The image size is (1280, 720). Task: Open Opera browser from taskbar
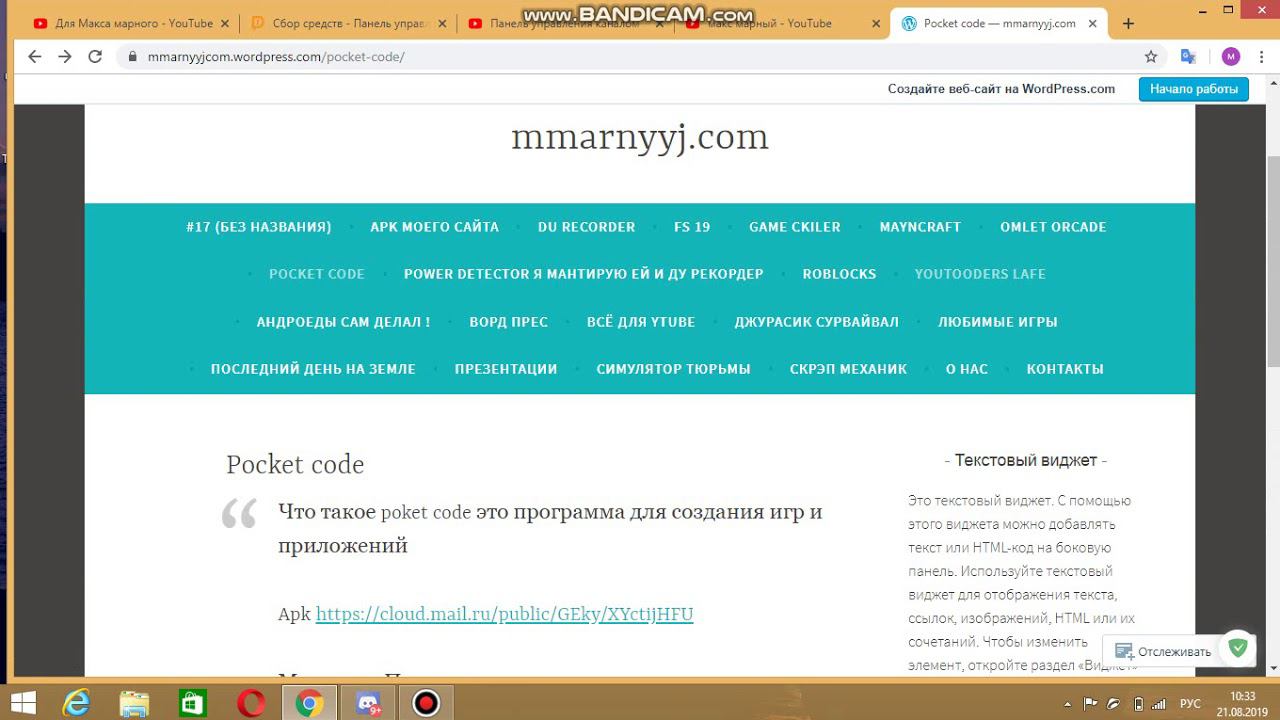(251, 703)
